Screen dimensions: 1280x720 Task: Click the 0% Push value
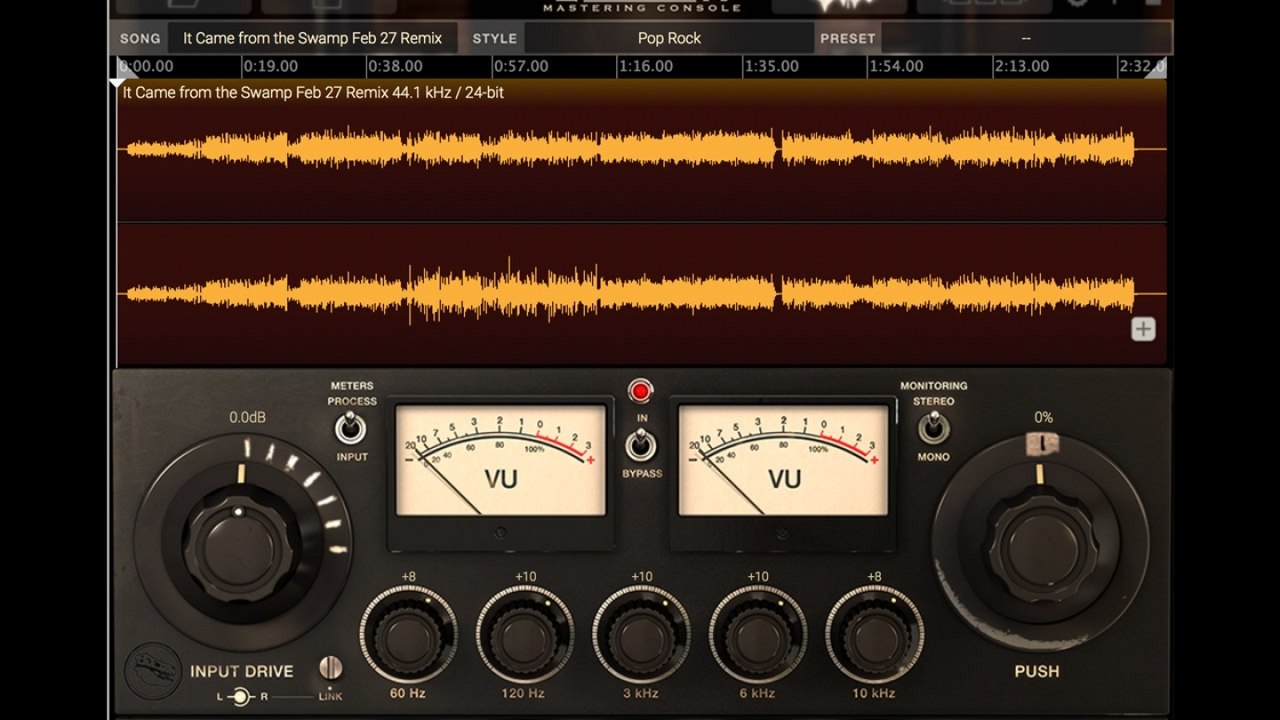pyautogui.click(x=1044, y=417)
